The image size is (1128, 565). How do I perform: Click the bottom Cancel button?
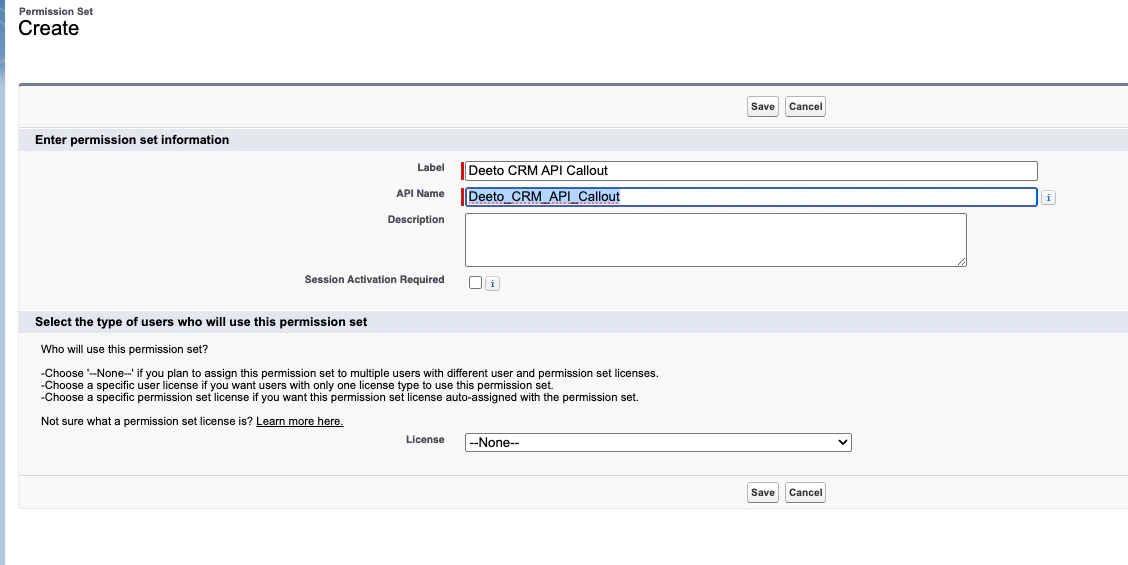(x=805, y=492)
